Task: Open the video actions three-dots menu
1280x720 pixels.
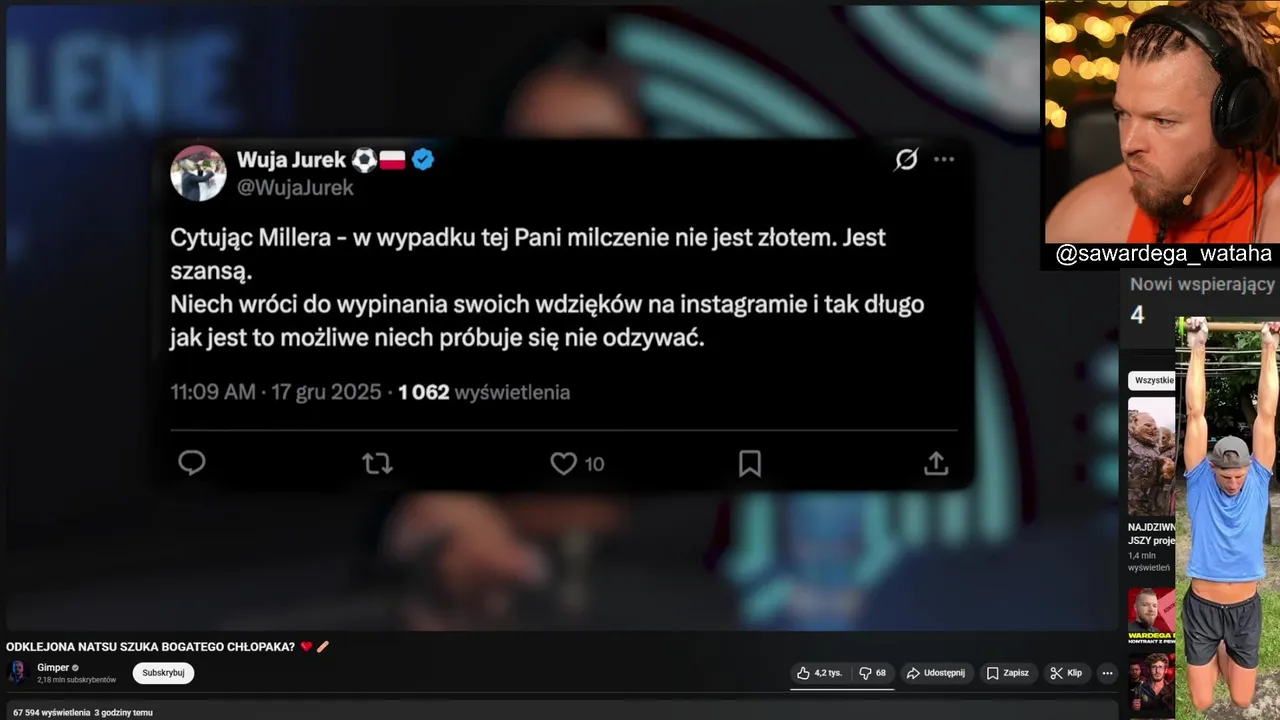Action: tap(1107, 673)
